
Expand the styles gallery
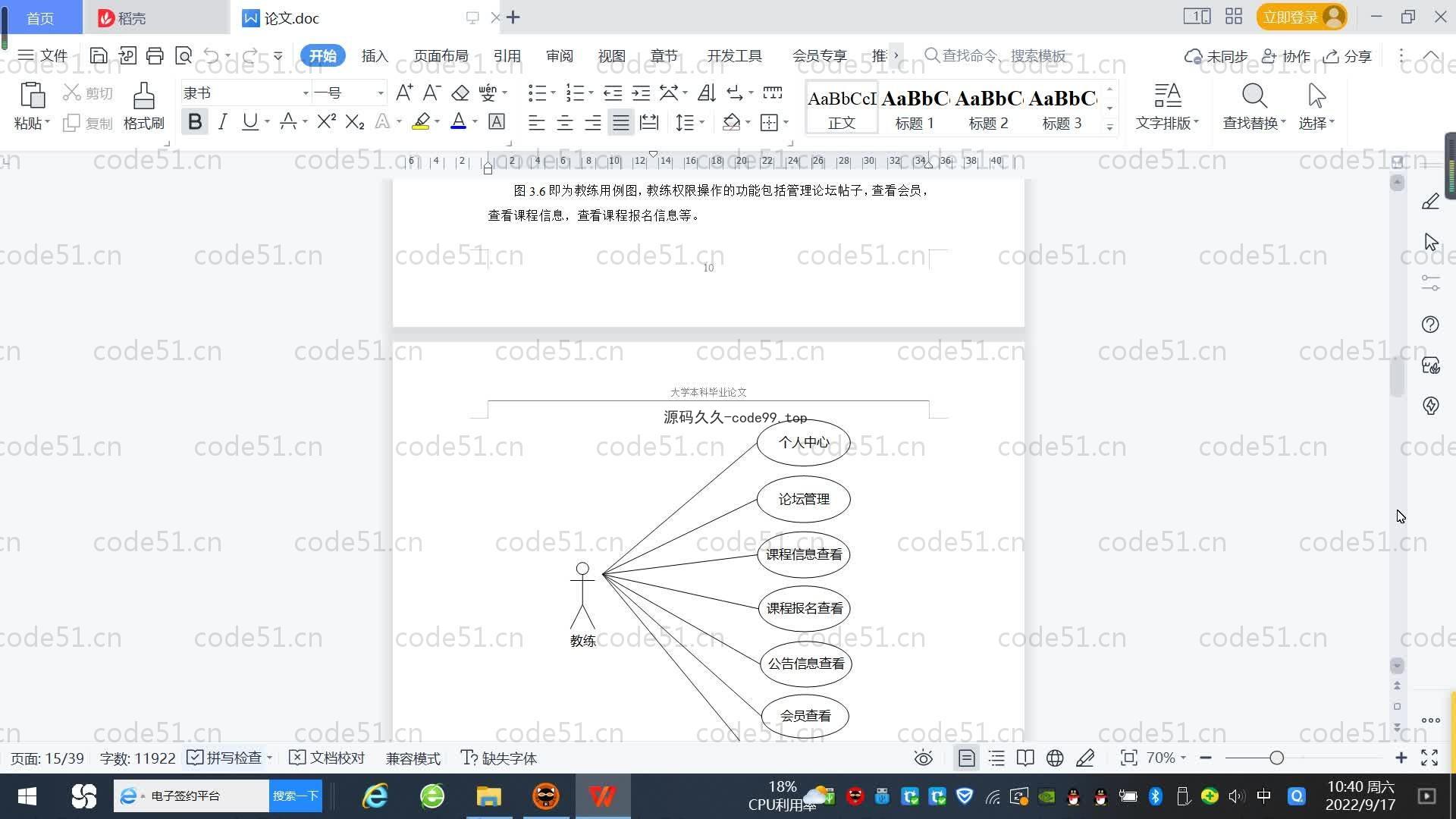1109,127
